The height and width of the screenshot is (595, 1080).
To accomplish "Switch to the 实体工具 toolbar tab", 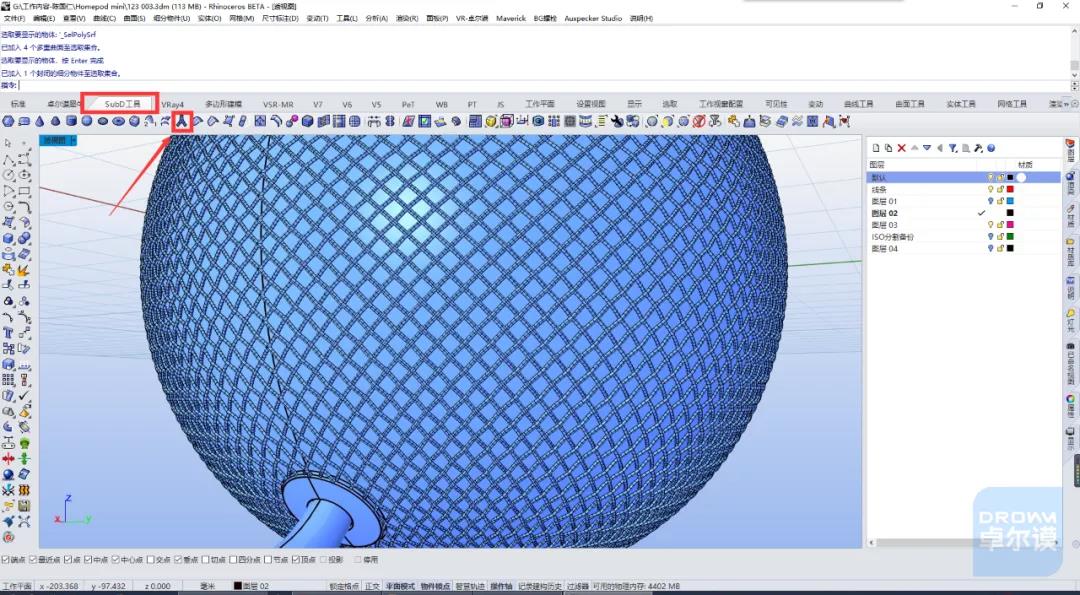I will (x=960, y=104).
